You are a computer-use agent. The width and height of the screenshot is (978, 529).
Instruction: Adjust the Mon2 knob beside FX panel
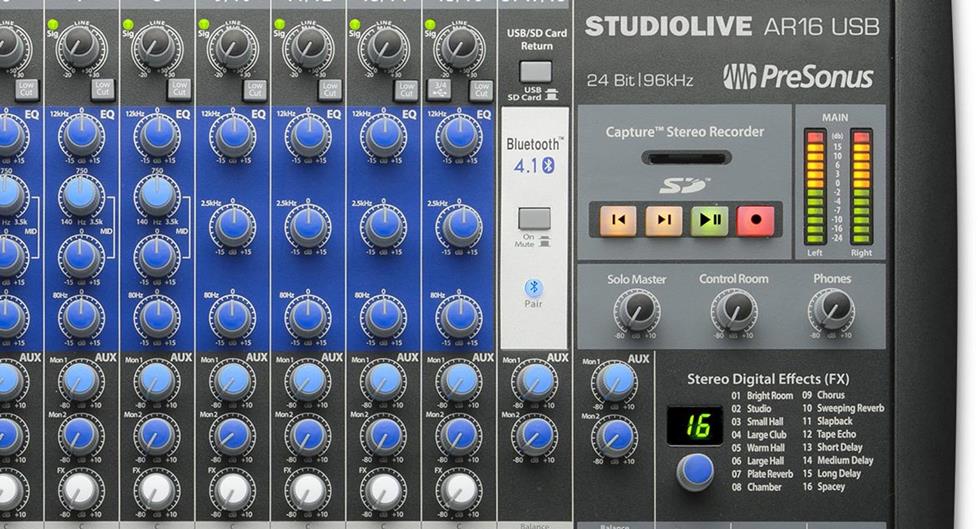point(615,437)
